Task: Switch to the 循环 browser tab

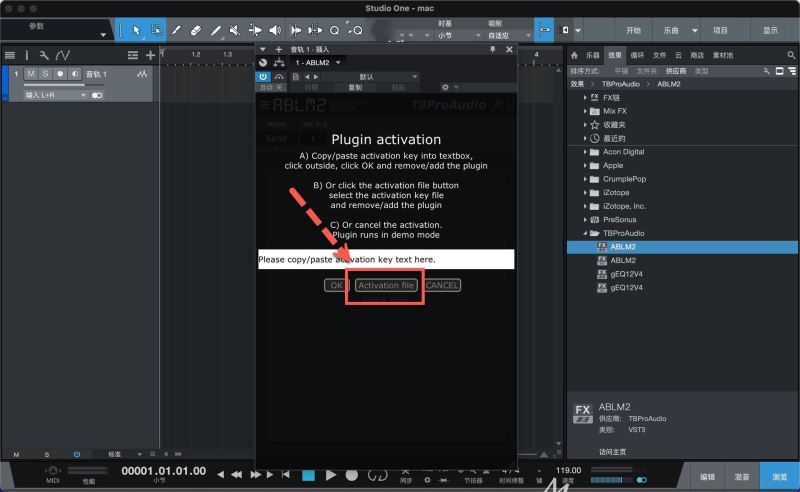Action: (637, 55)
